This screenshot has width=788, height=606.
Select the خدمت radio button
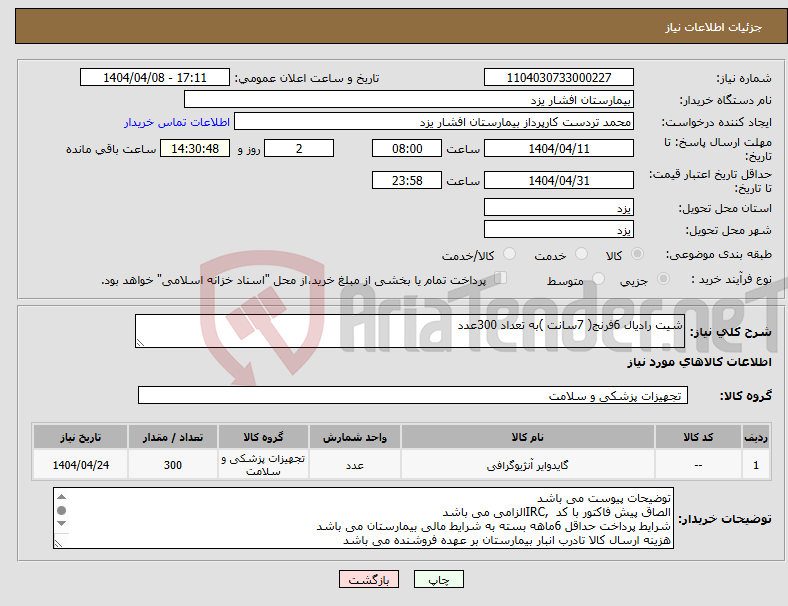pos(581,254)
